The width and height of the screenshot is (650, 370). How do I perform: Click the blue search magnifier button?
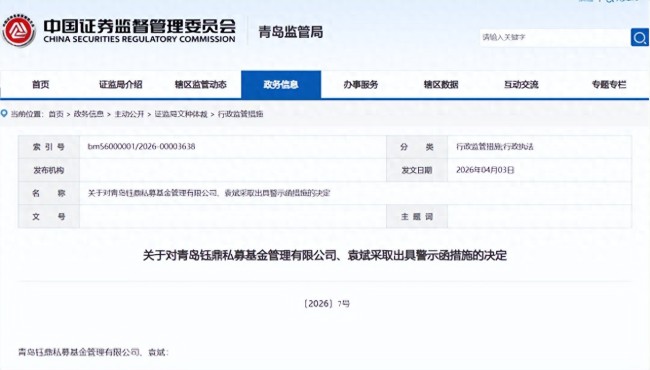coord(640,37)
